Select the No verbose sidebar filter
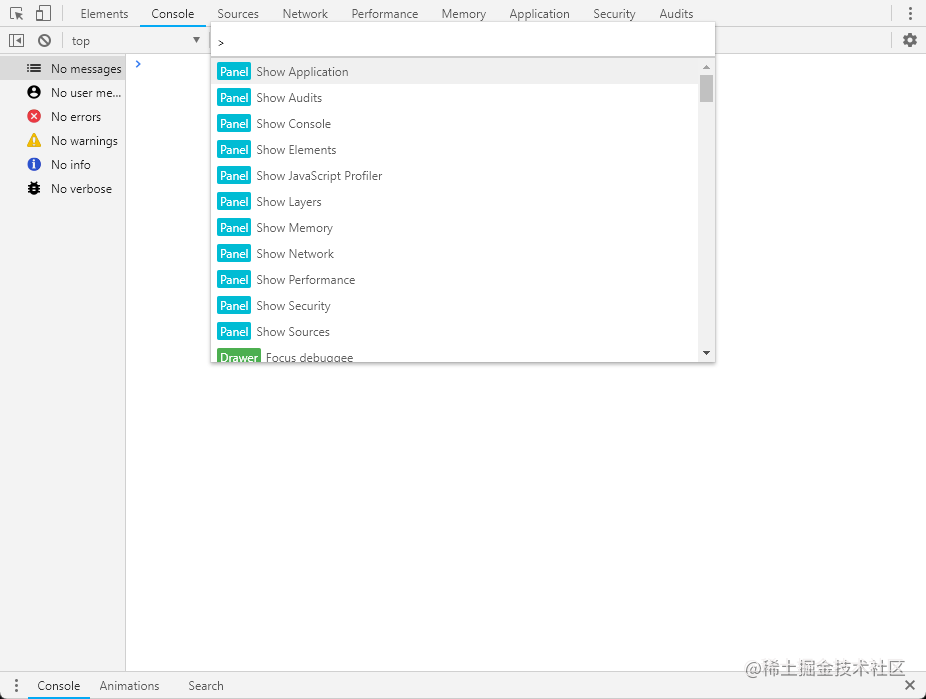This screenshot has width=926, height=699. tap(63, 188)
